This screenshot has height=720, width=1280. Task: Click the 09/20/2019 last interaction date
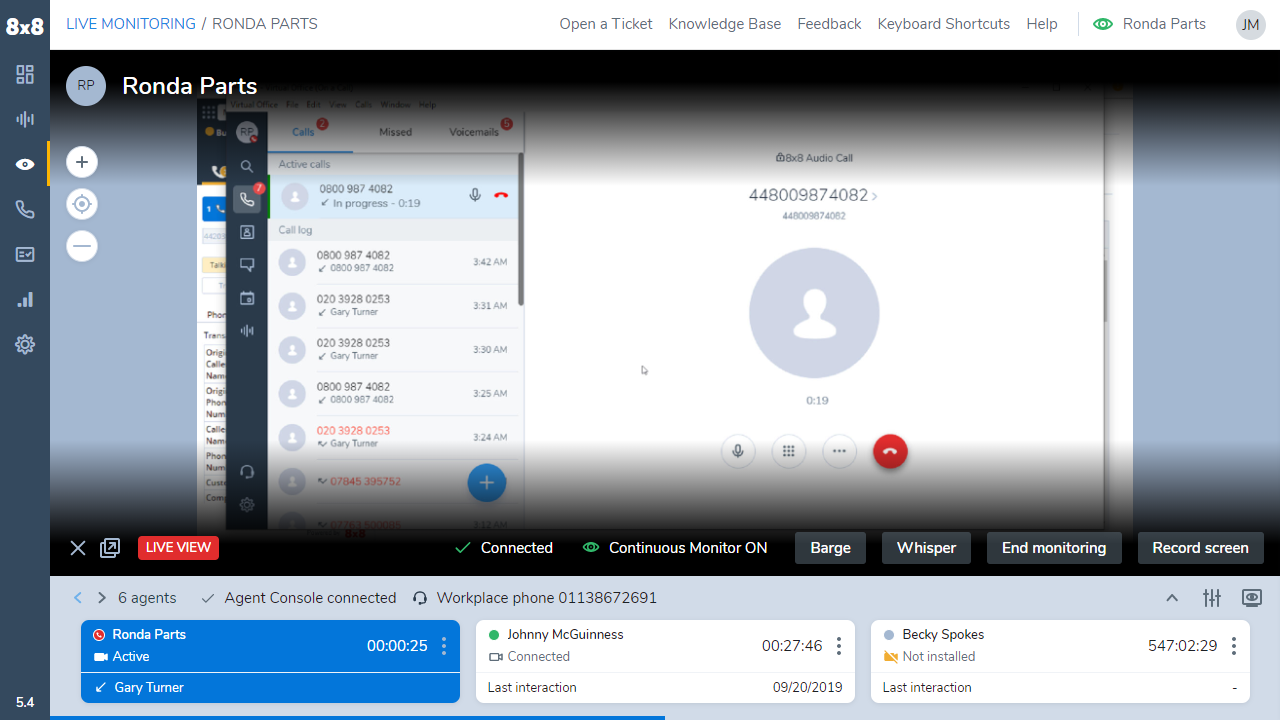(808, 688)
